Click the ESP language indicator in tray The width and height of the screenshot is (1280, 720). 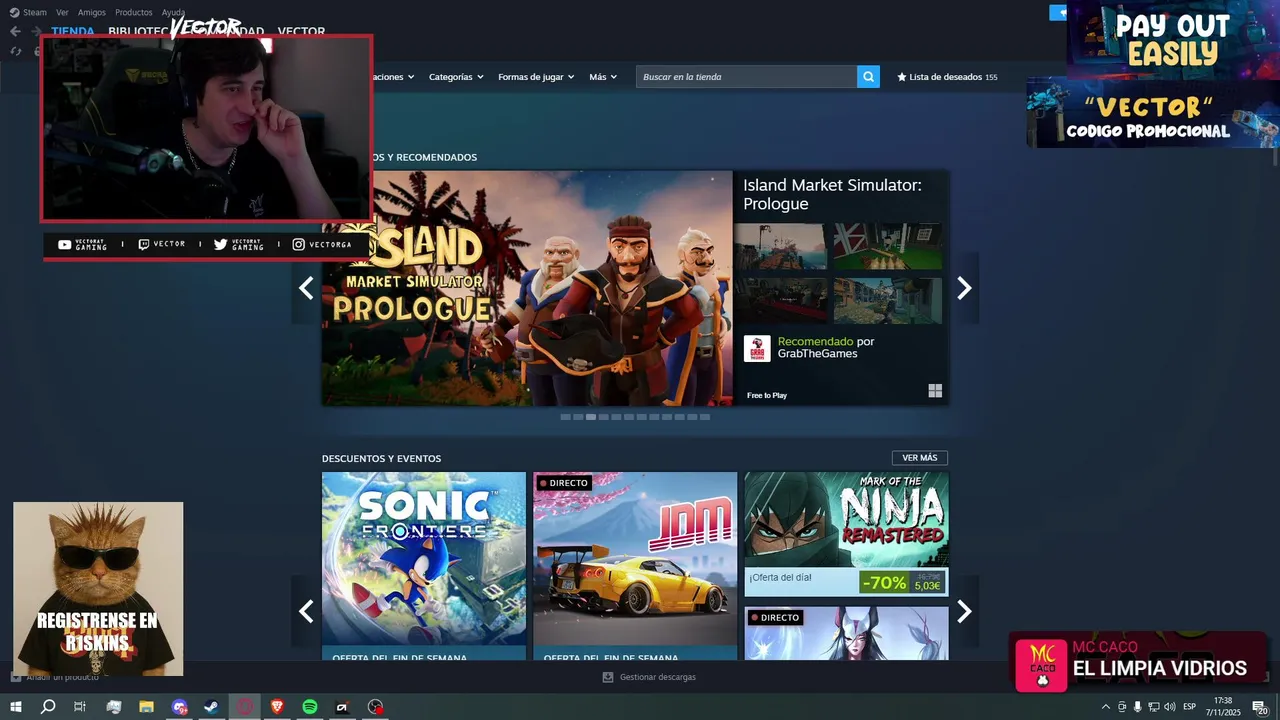click(1190, 707)
